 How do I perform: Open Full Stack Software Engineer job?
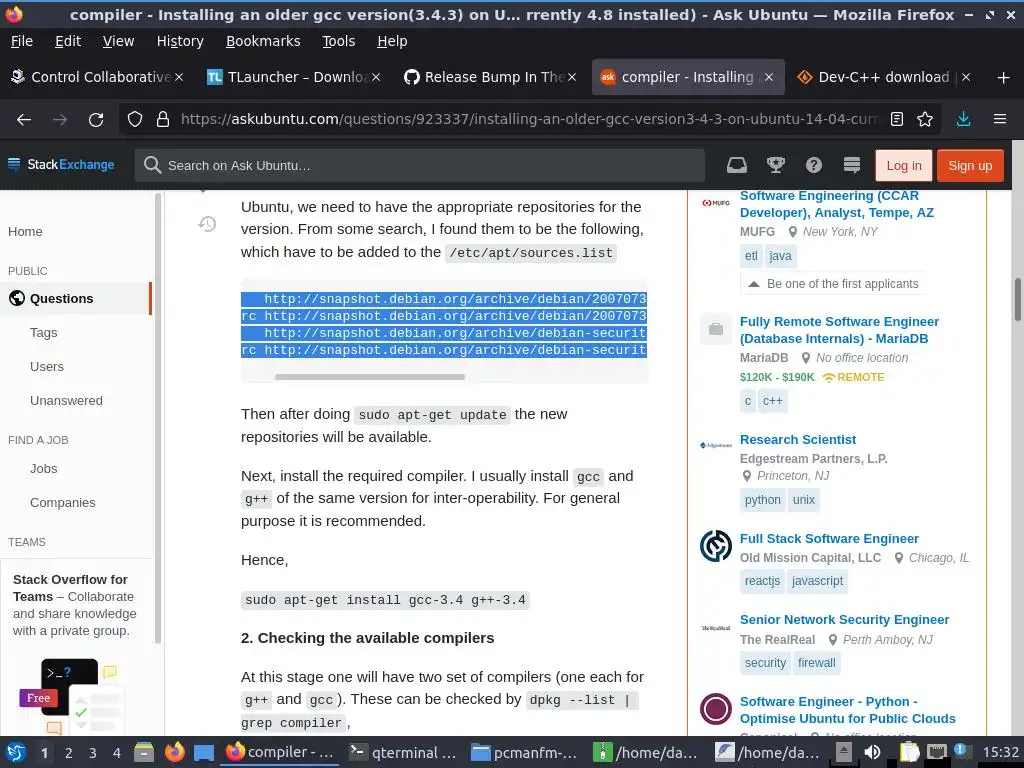coord(829,539)
